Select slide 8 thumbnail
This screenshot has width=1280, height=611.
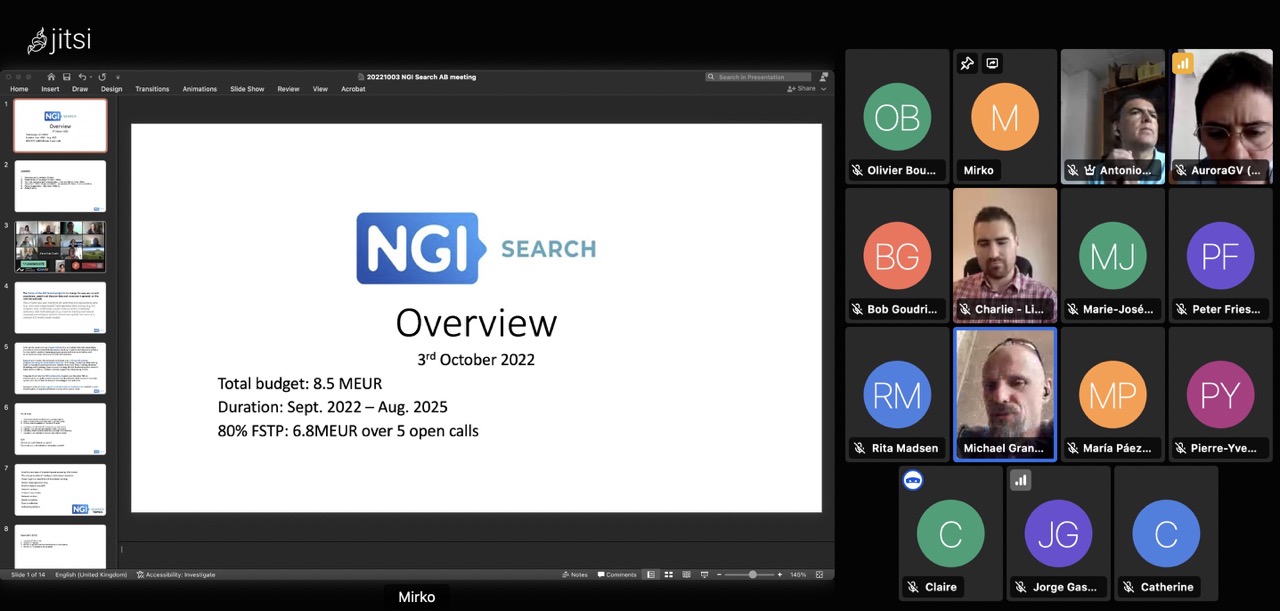point(60,546)
